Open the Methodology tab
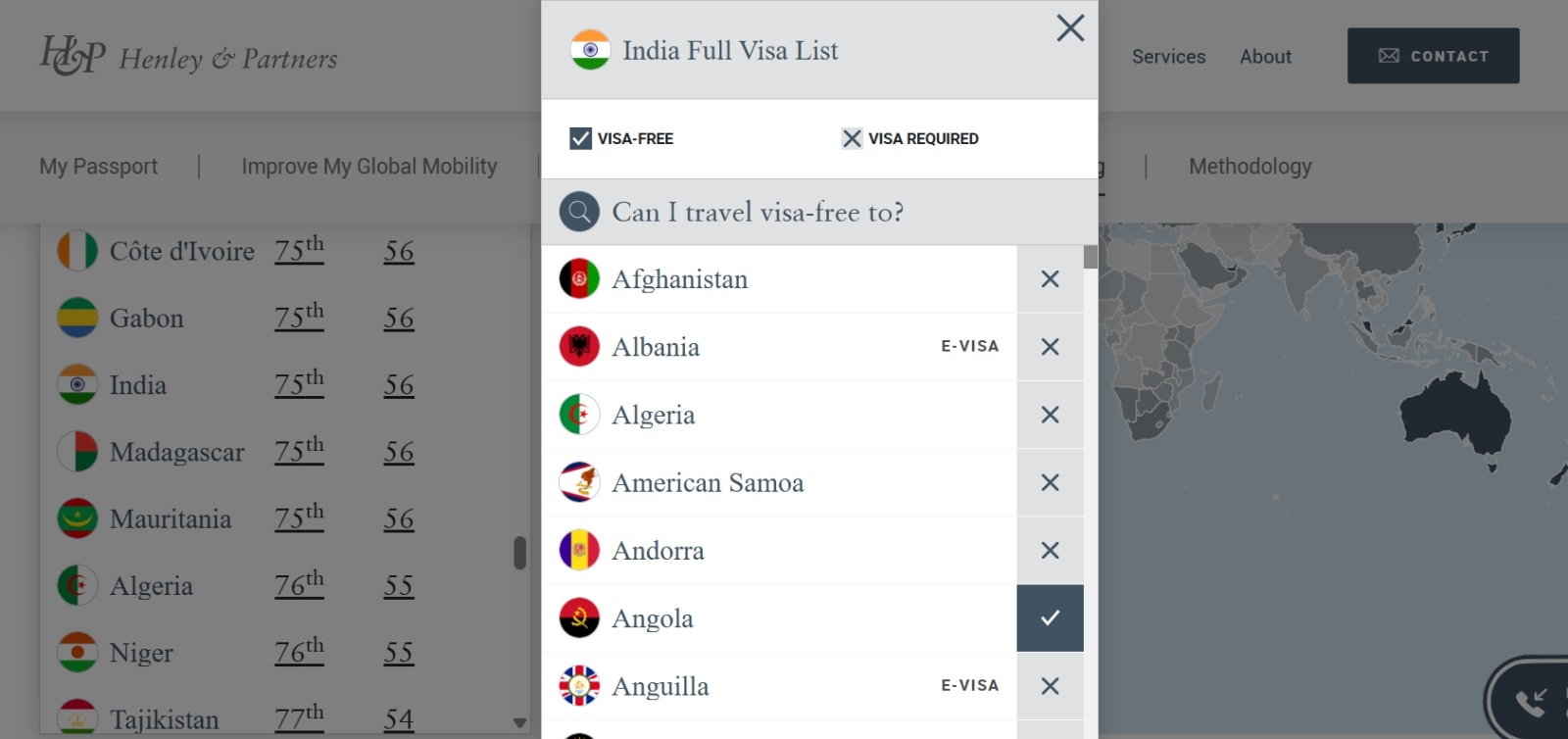This screenshot has width=1568, height=739. pyautogui.click(x=1249, y=167)
